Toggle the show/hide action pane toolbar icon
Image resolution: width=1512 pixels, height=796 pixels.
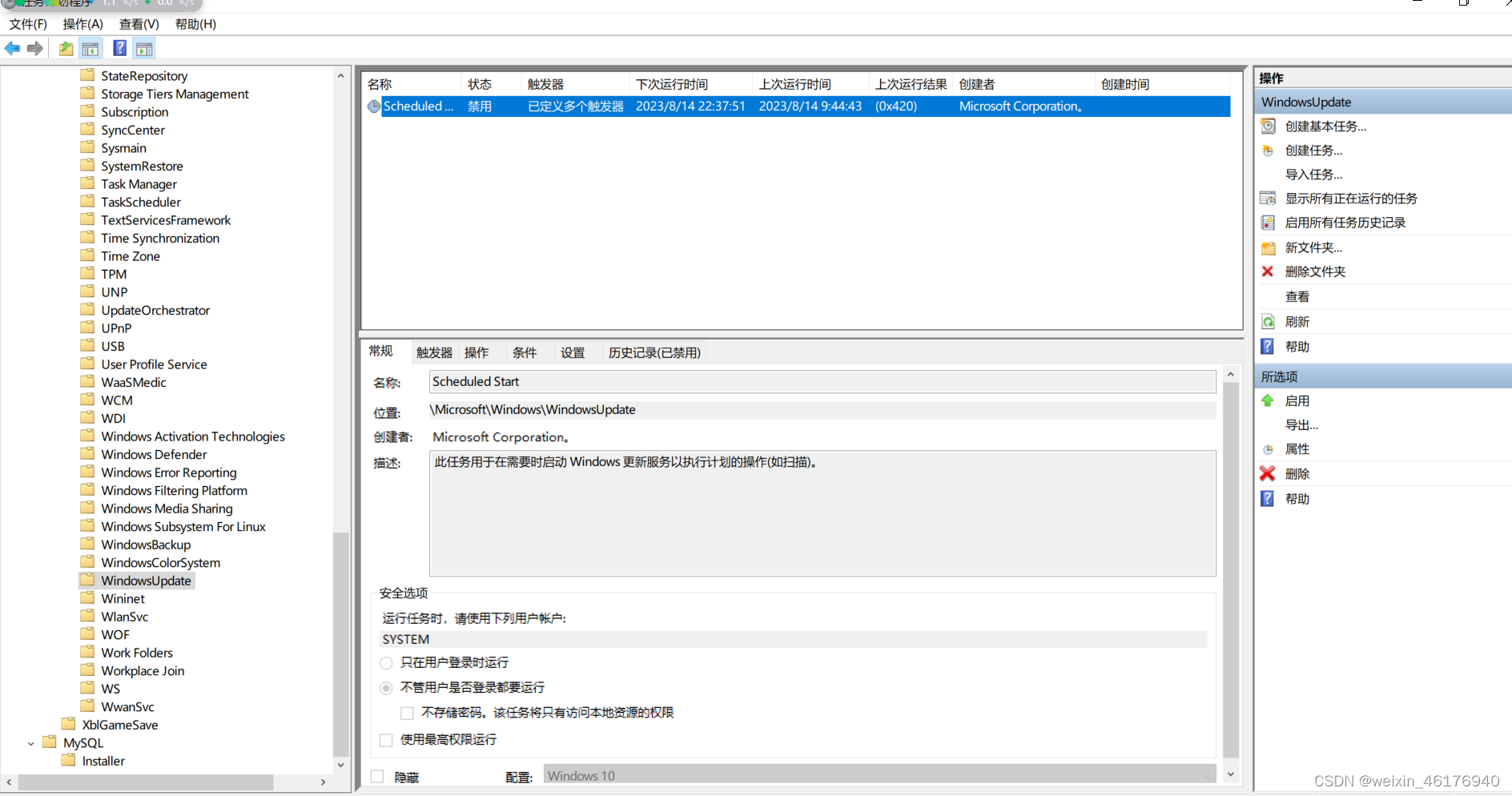tap(144, 49)
